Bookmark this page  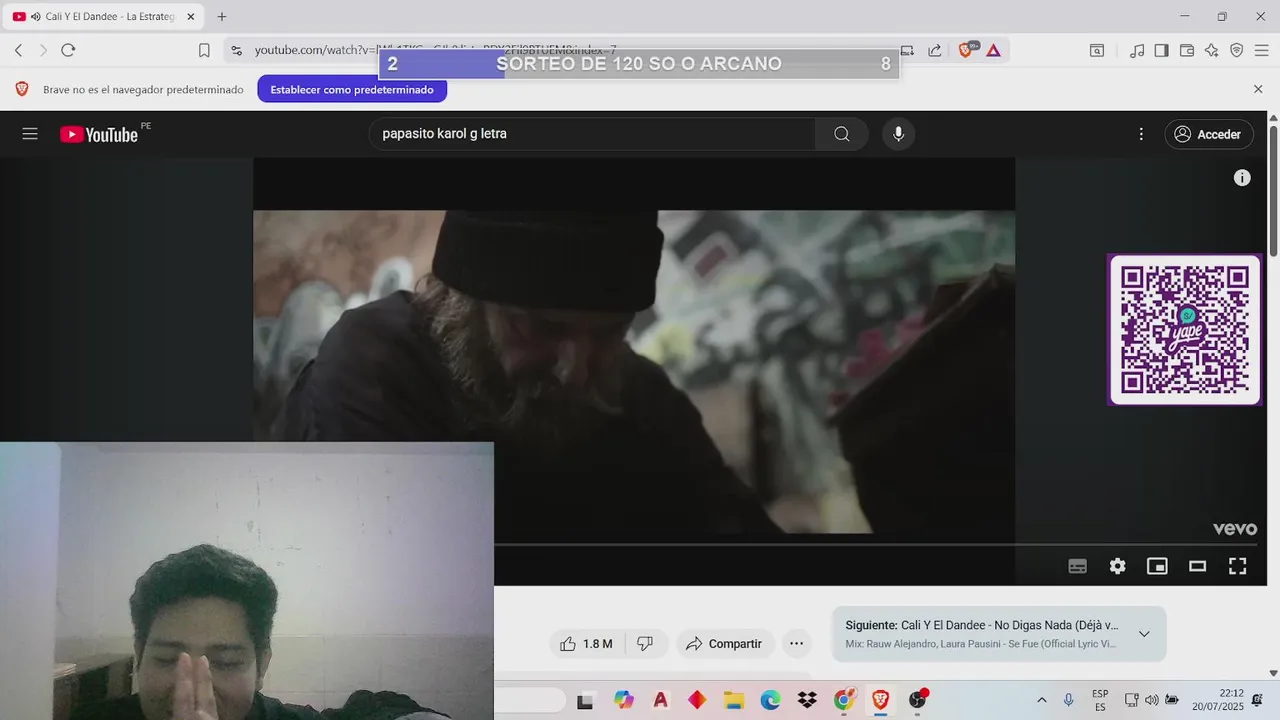pyautogui.click(x=204, y=50)
